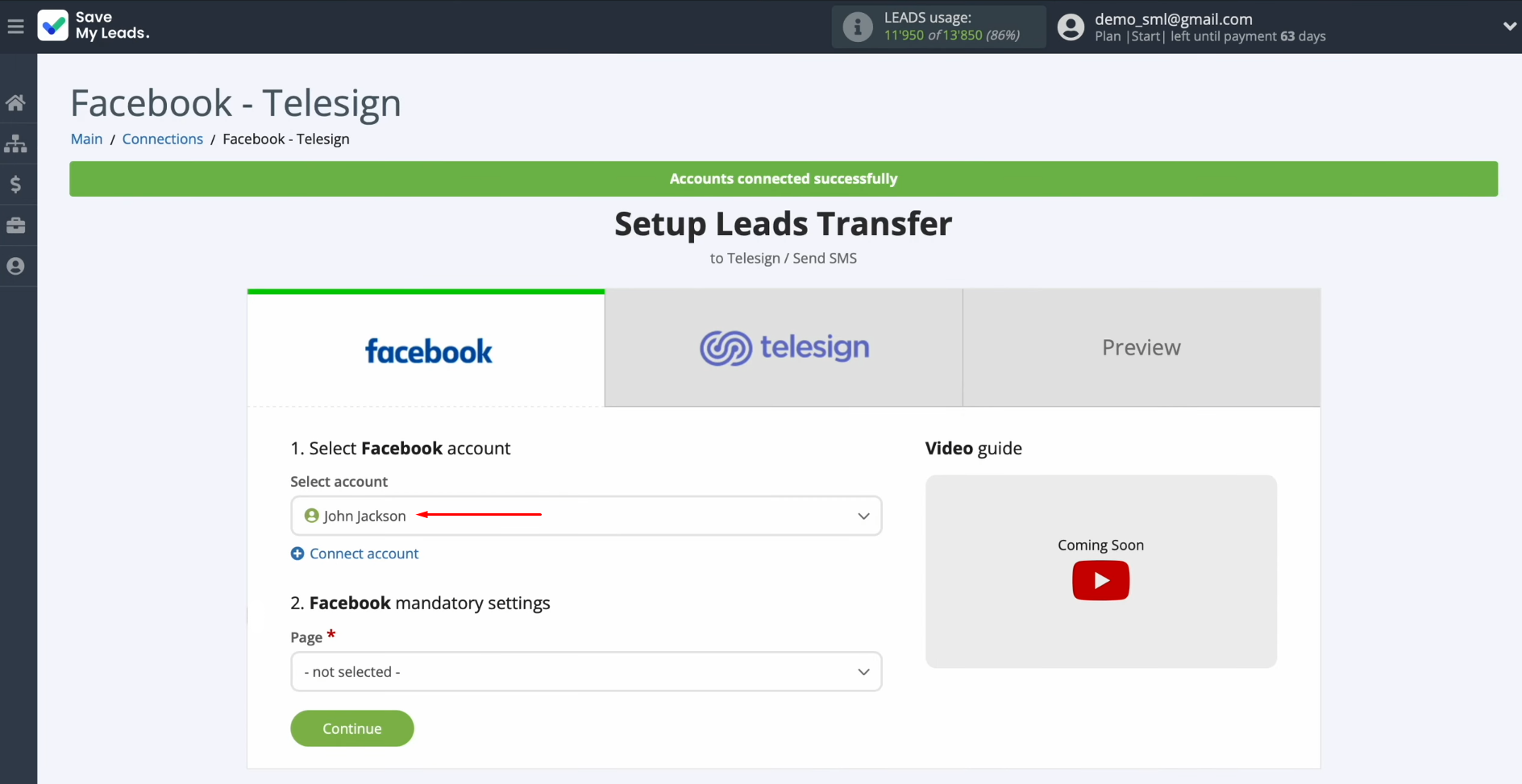Open the Select account dropdown
Viewport: 1522px width, 784px height.
(x=586, y=516)
